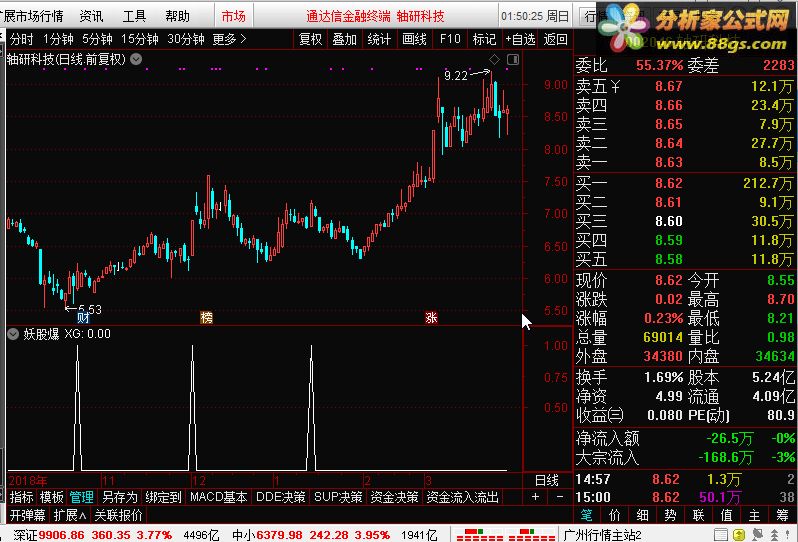Click the 返回 button
The image size is (798, 542).
pos(555,39)
